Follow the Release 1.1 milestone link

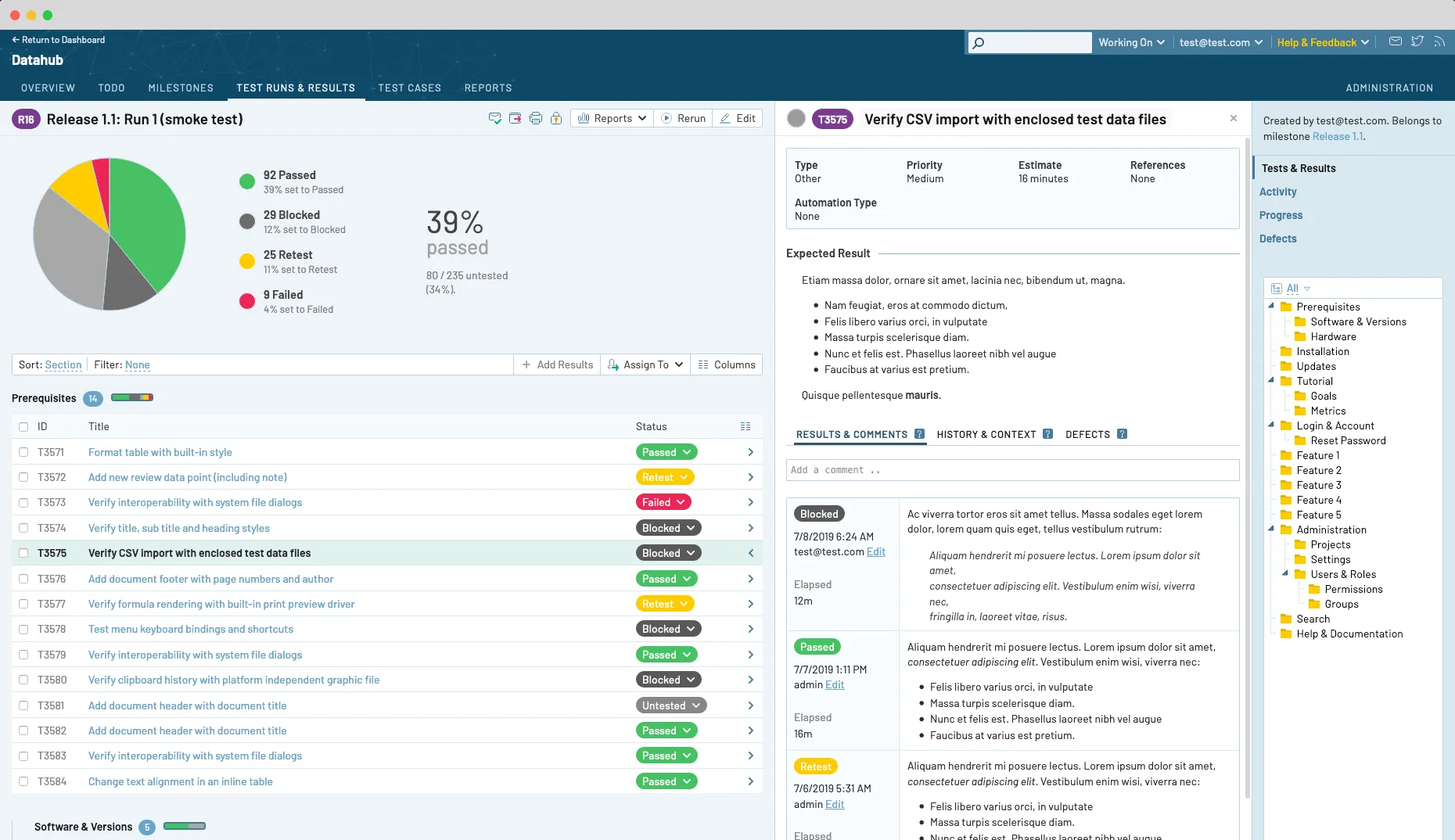click(x=1338, y=136)
